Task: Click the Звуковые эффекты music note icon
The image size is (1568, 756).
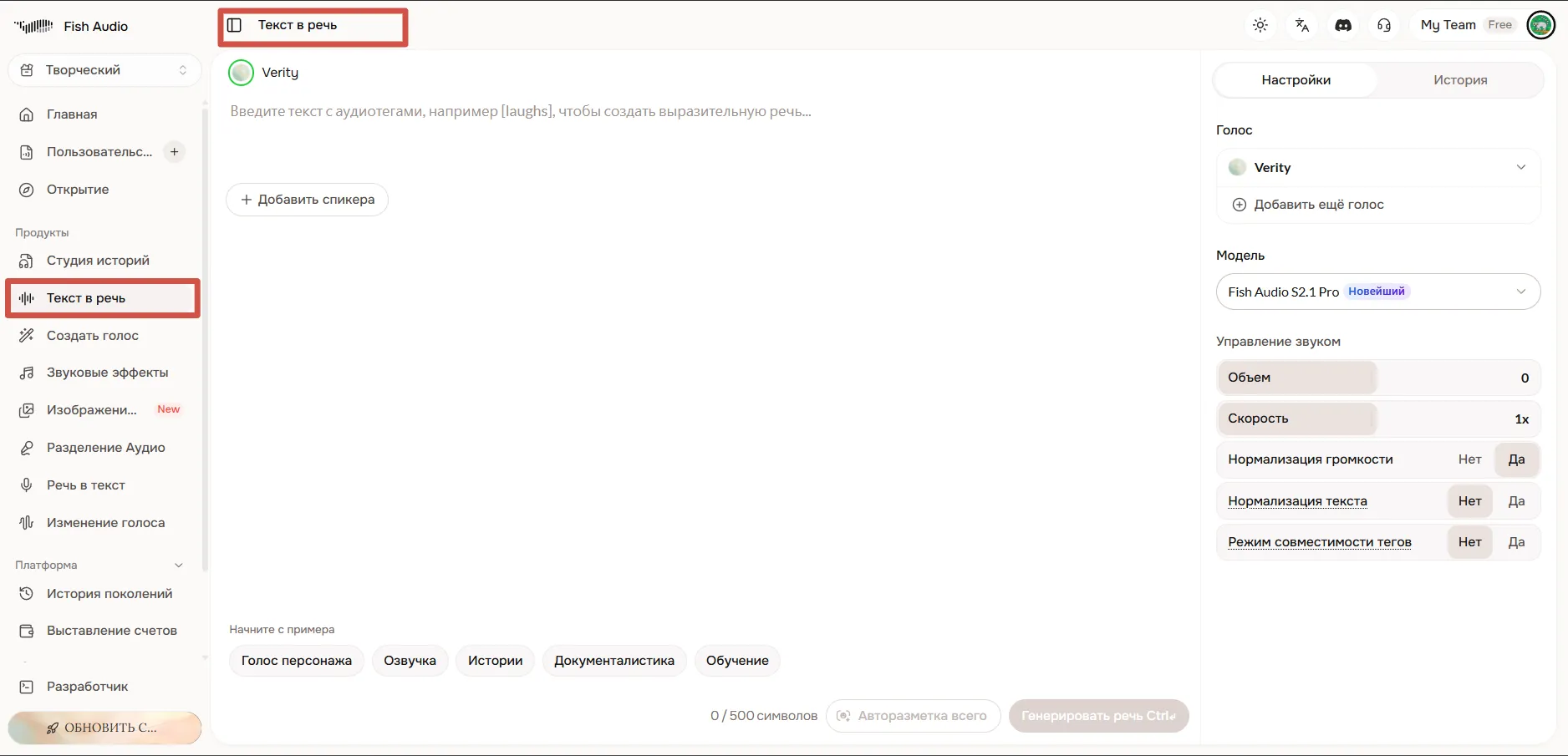Action: click(x=27, y=373)
